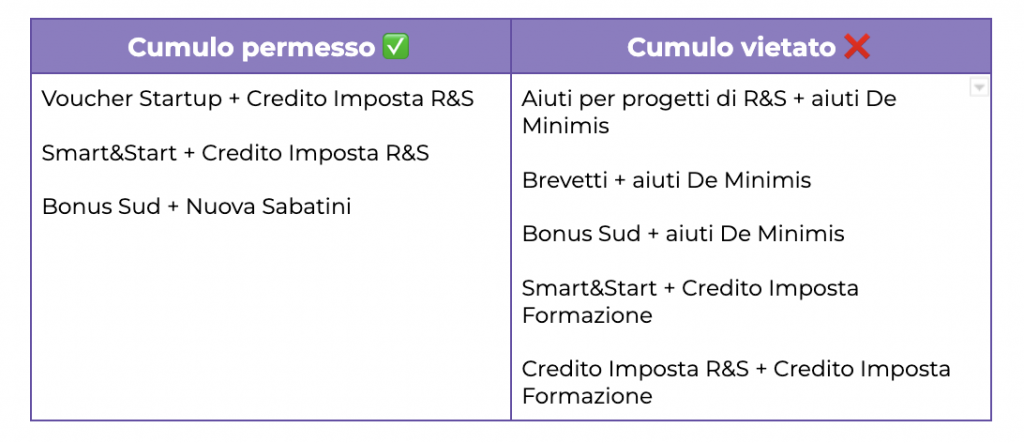The height and width of the screenshot is (443, 1024).
Task: Click empty area of left table cell
Action: [x=270, y=320]
